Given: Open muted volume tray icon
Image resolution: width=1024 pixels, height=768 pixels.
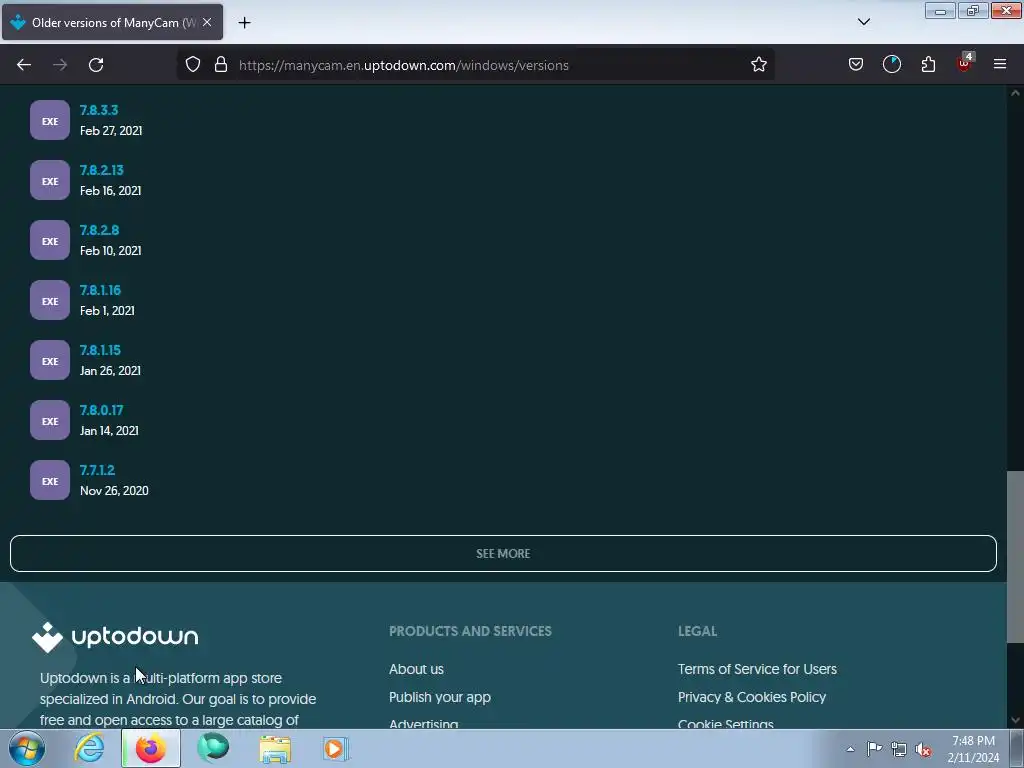Looking at the screenshot, I should [x=923, y=749].
